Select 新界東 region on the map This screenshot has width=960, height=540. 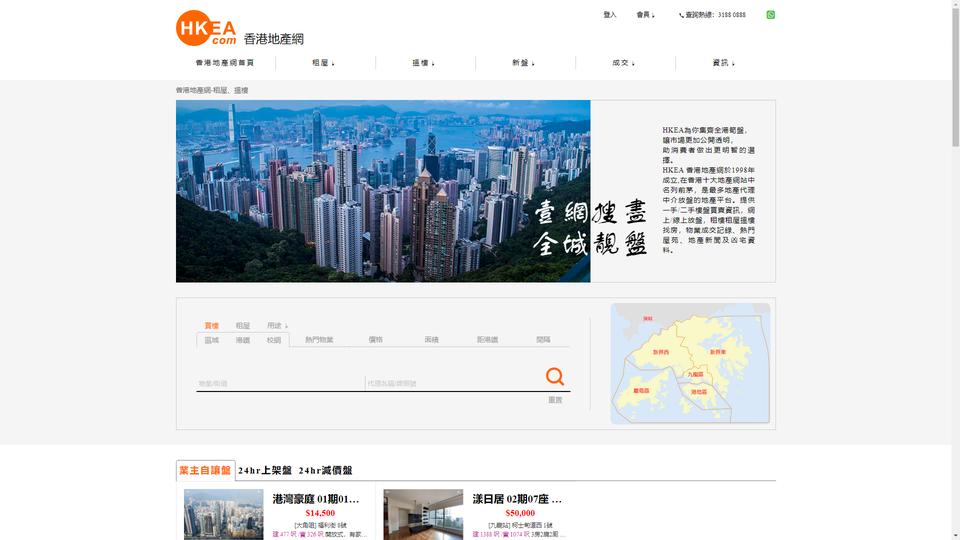pos(718,352)
